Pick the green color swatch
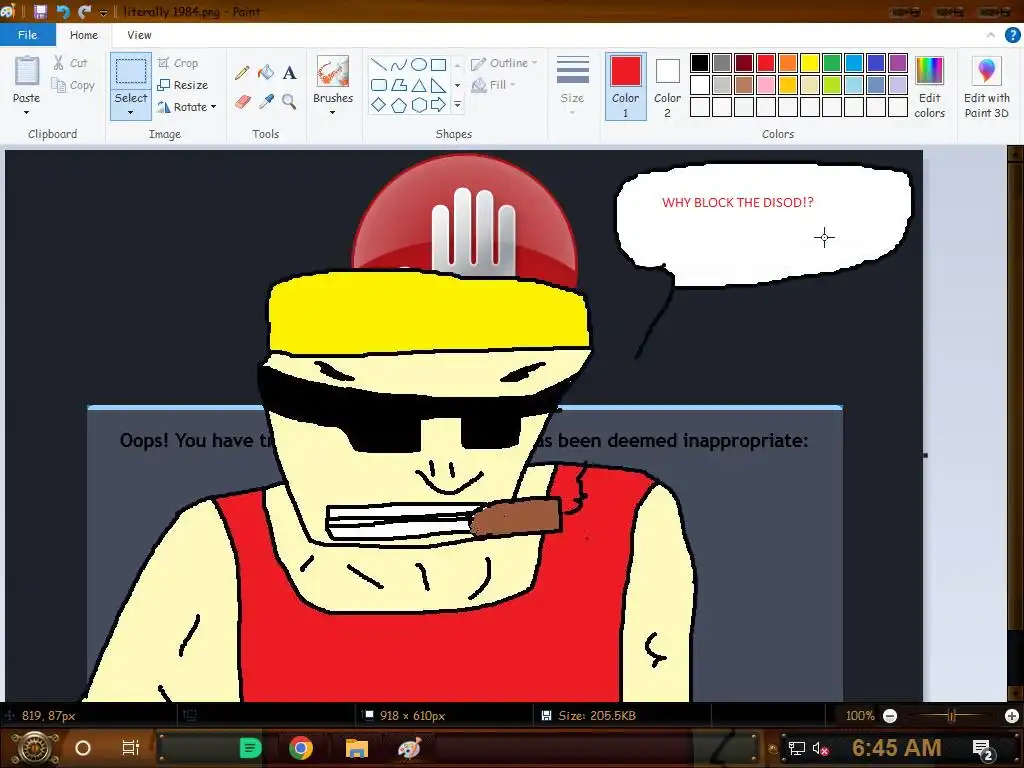The width and height of the screenshot is (1024, 768). [832, 63]
